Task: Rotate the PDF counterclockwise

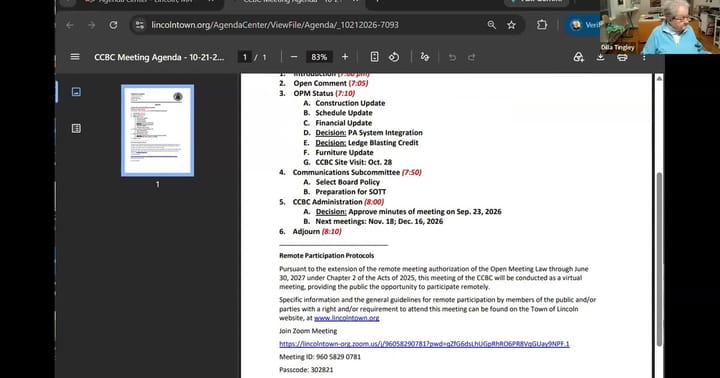Action: coord(394,57)
